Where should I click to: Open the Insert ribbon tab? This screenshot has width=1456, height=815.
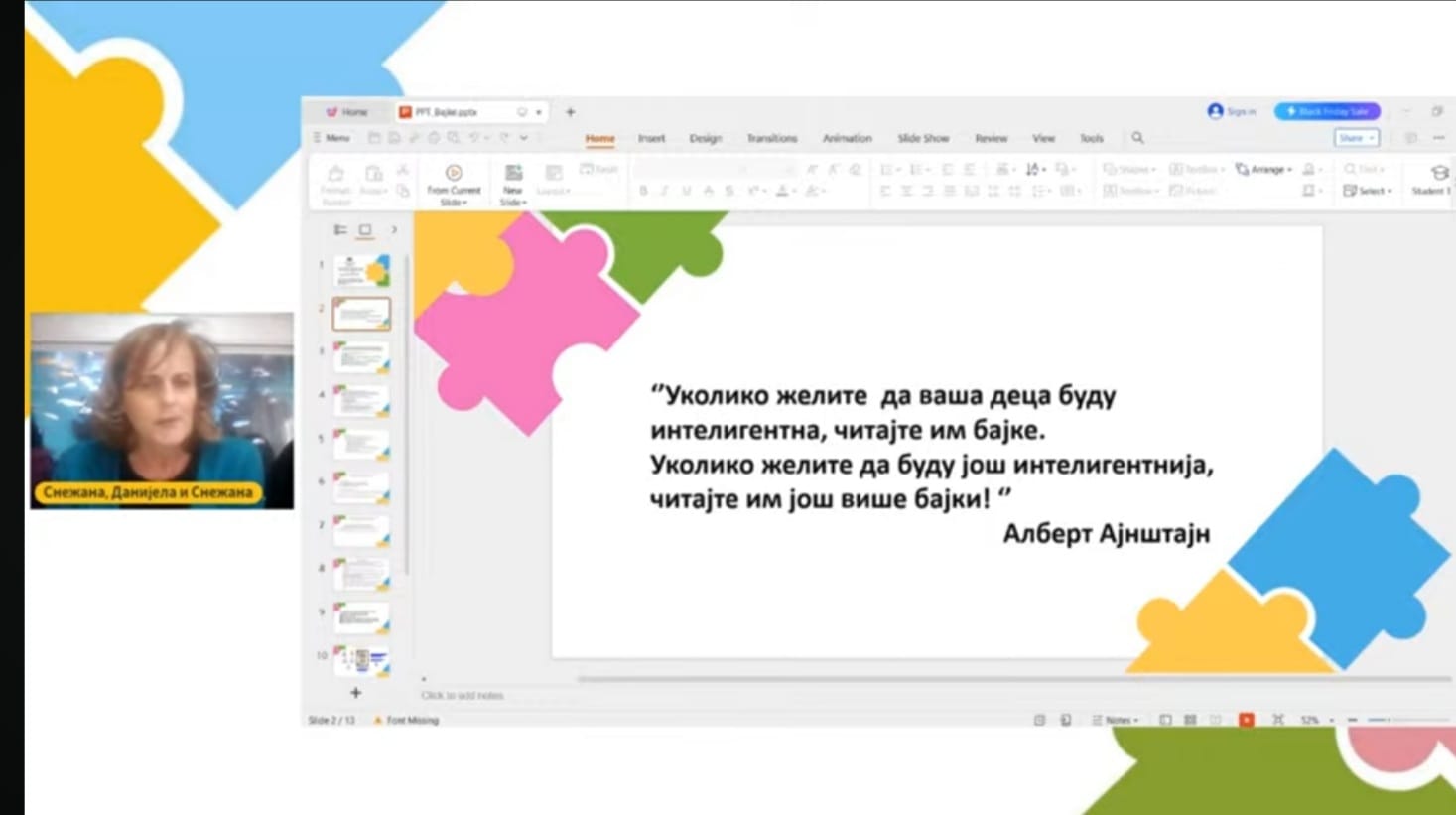point(651,138)
